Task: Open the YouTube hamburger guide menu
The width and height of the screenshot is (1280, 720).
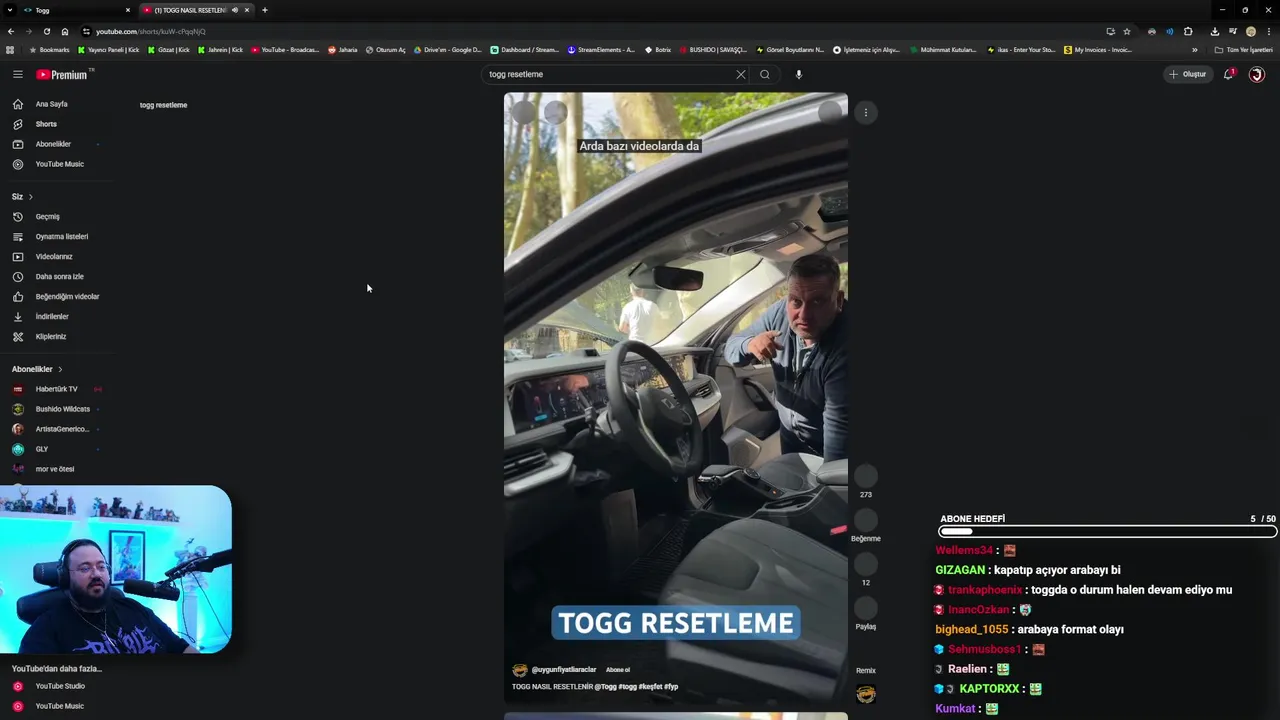Action: [17, 74]
